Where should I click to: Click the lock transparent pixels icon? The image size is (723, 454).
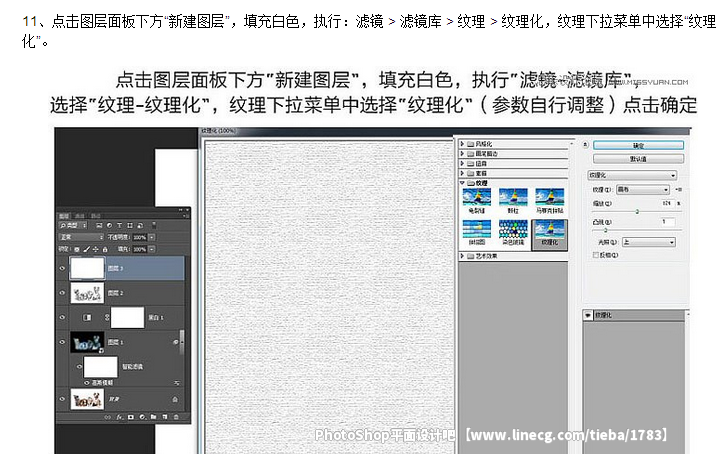tap(77, 249)
